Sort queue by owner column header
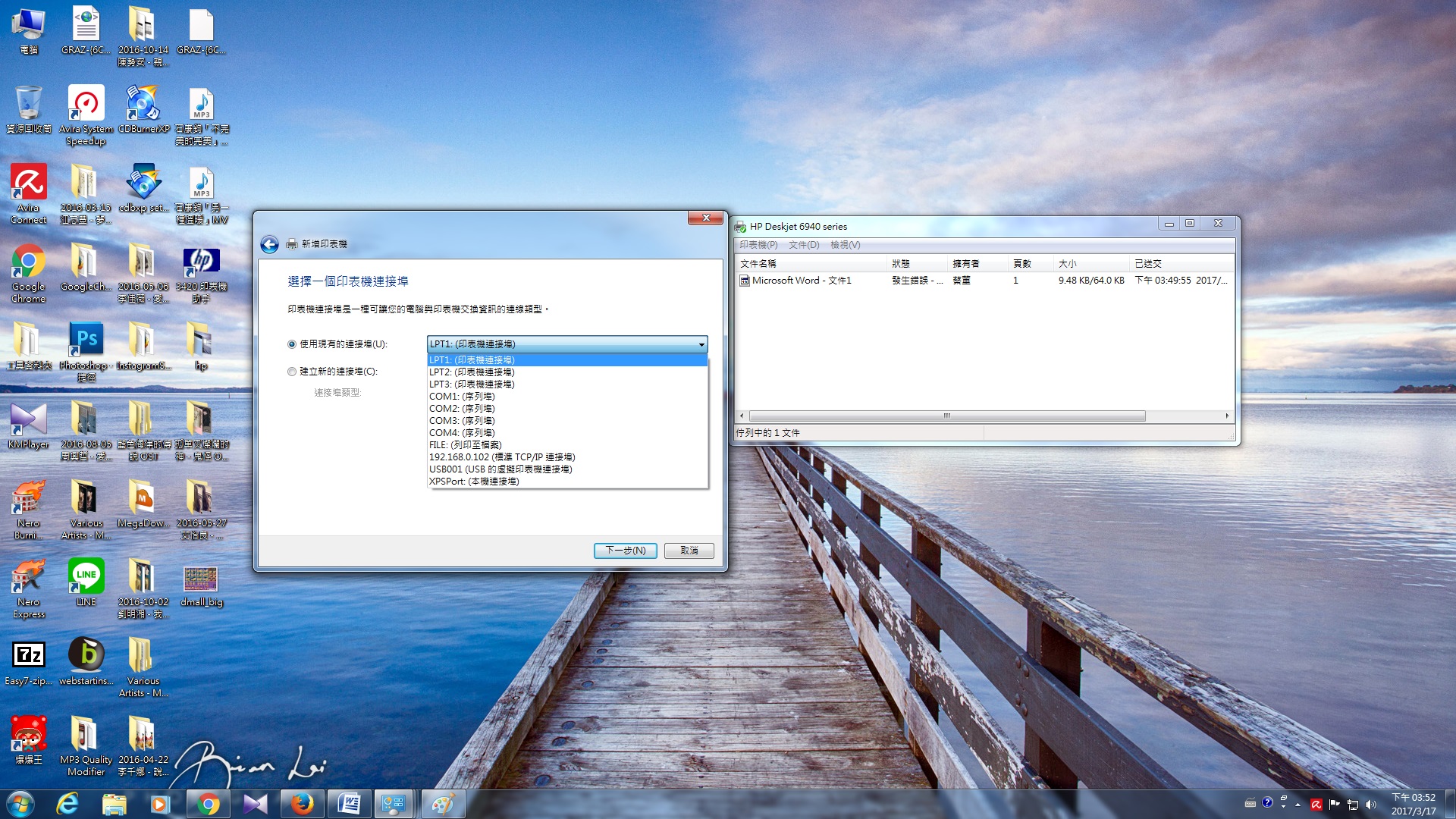This screenshot has width=1456, height=819. [x=977, y=264]
